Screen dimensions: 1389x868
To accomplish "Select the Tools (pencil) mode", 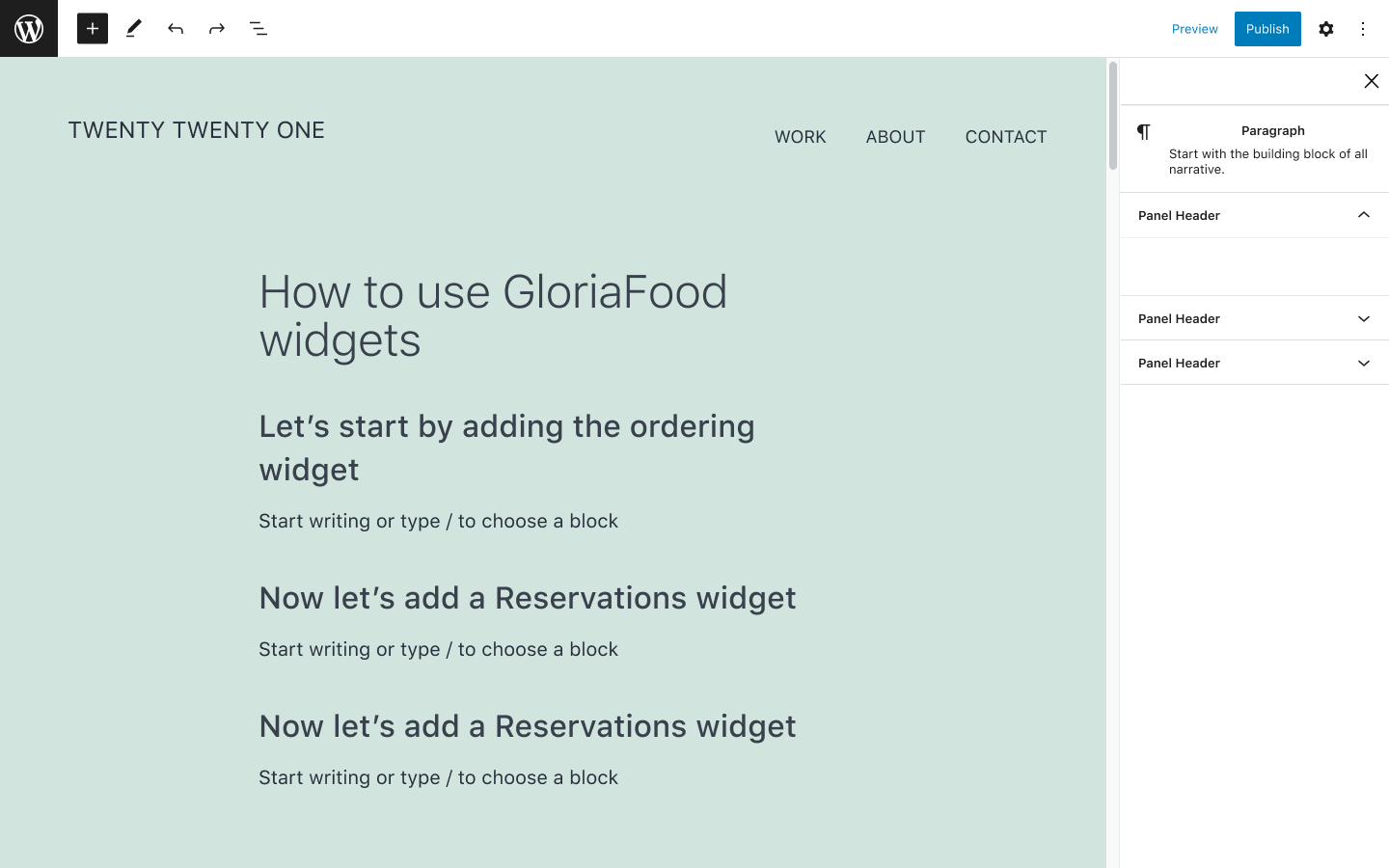I will [x=133, y=28].
